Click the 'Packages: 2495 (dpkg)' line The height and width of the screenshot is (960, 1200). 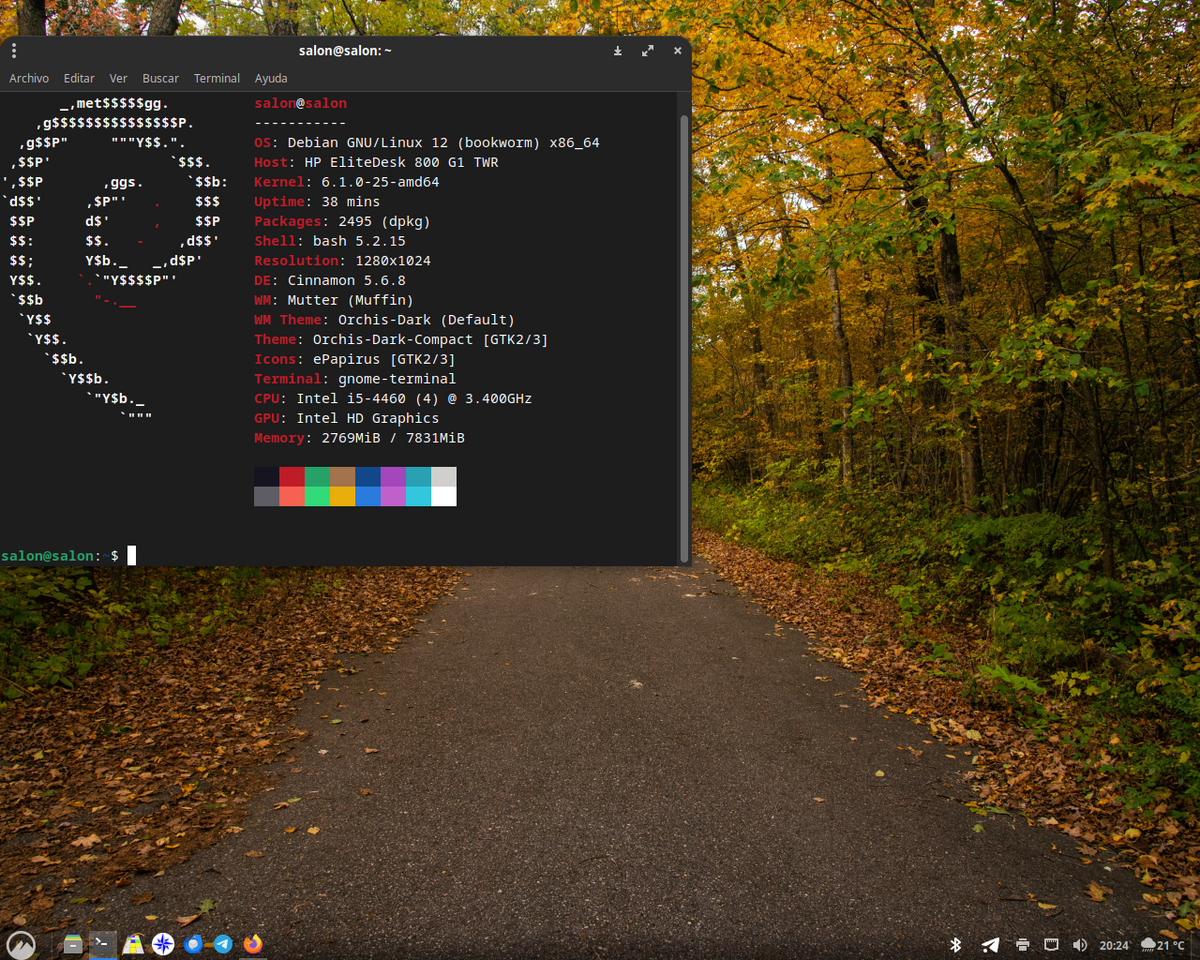(x=342, y=221)
